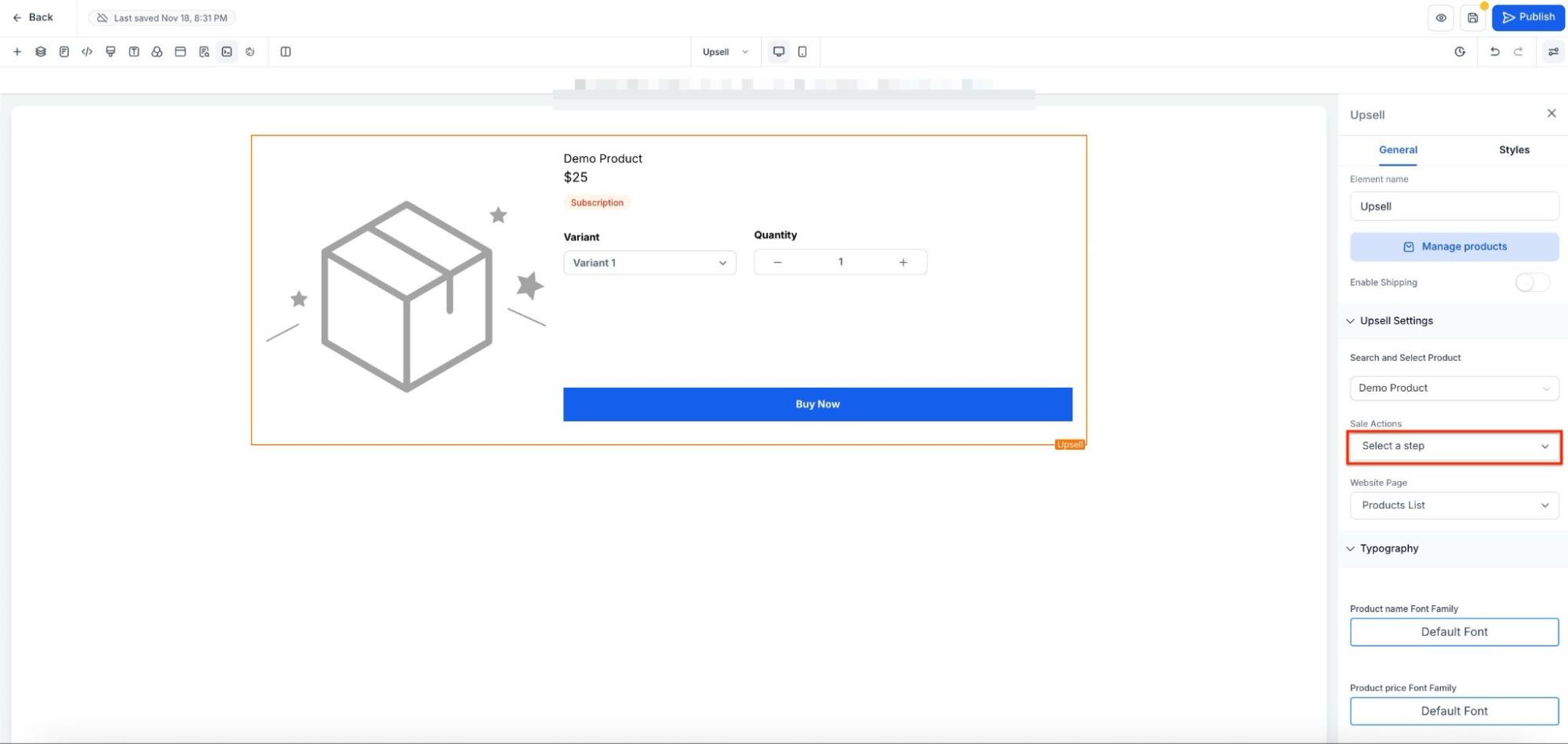Image resolution: width=1568 pixels, height=744 pixels.
Task: Click the Element name input field
Action: [x=1453, y=206]
